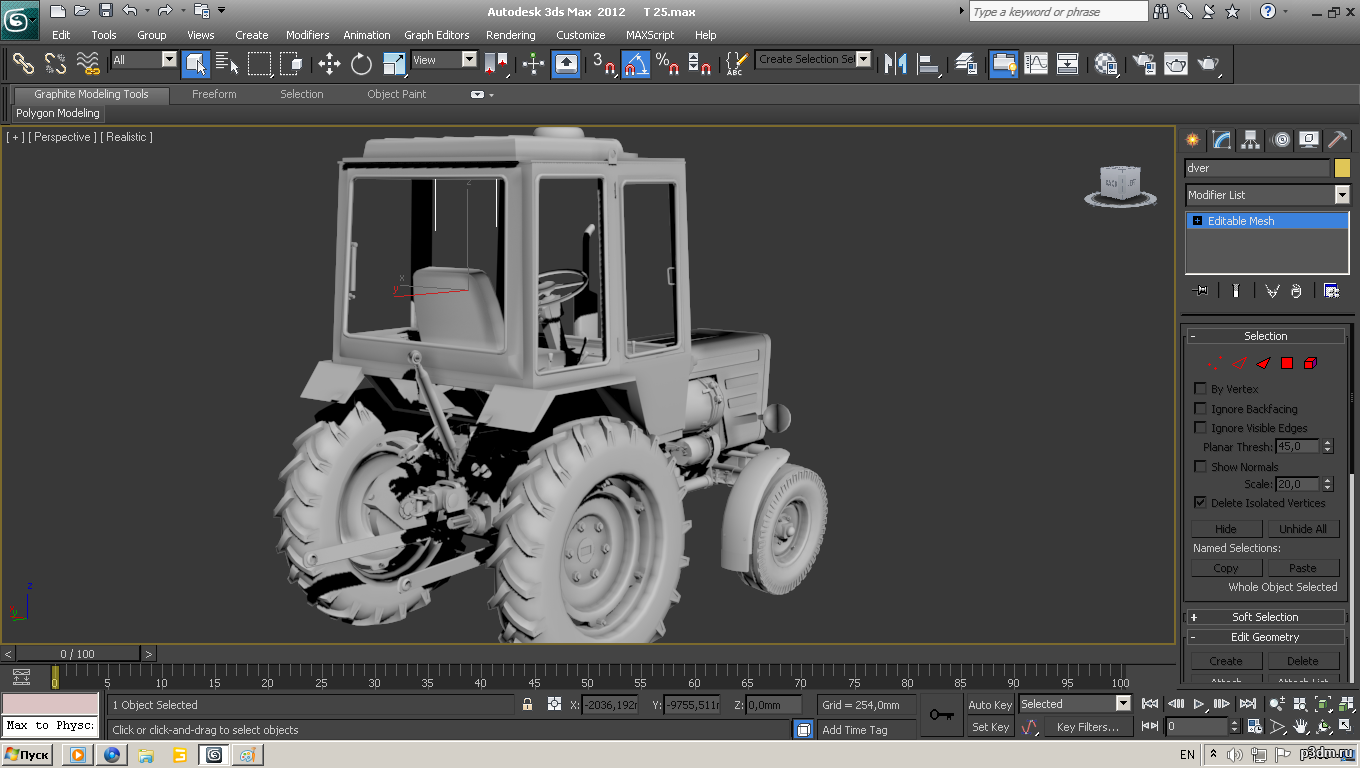Click the Auto Key button
This screenshot has width=1360, height=768.
[990, 705]
